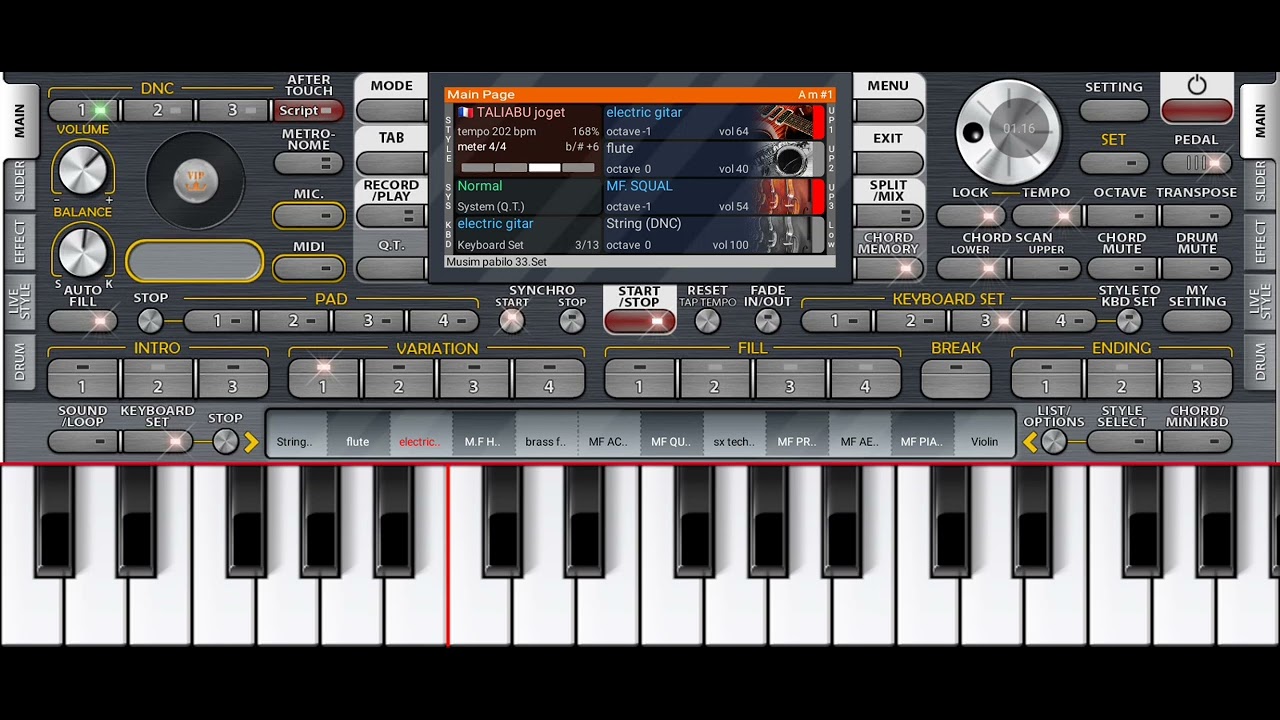Viewport: 1280px width, 720px height.
Task: Toggle DNC button 3
Action: (233, 111)
